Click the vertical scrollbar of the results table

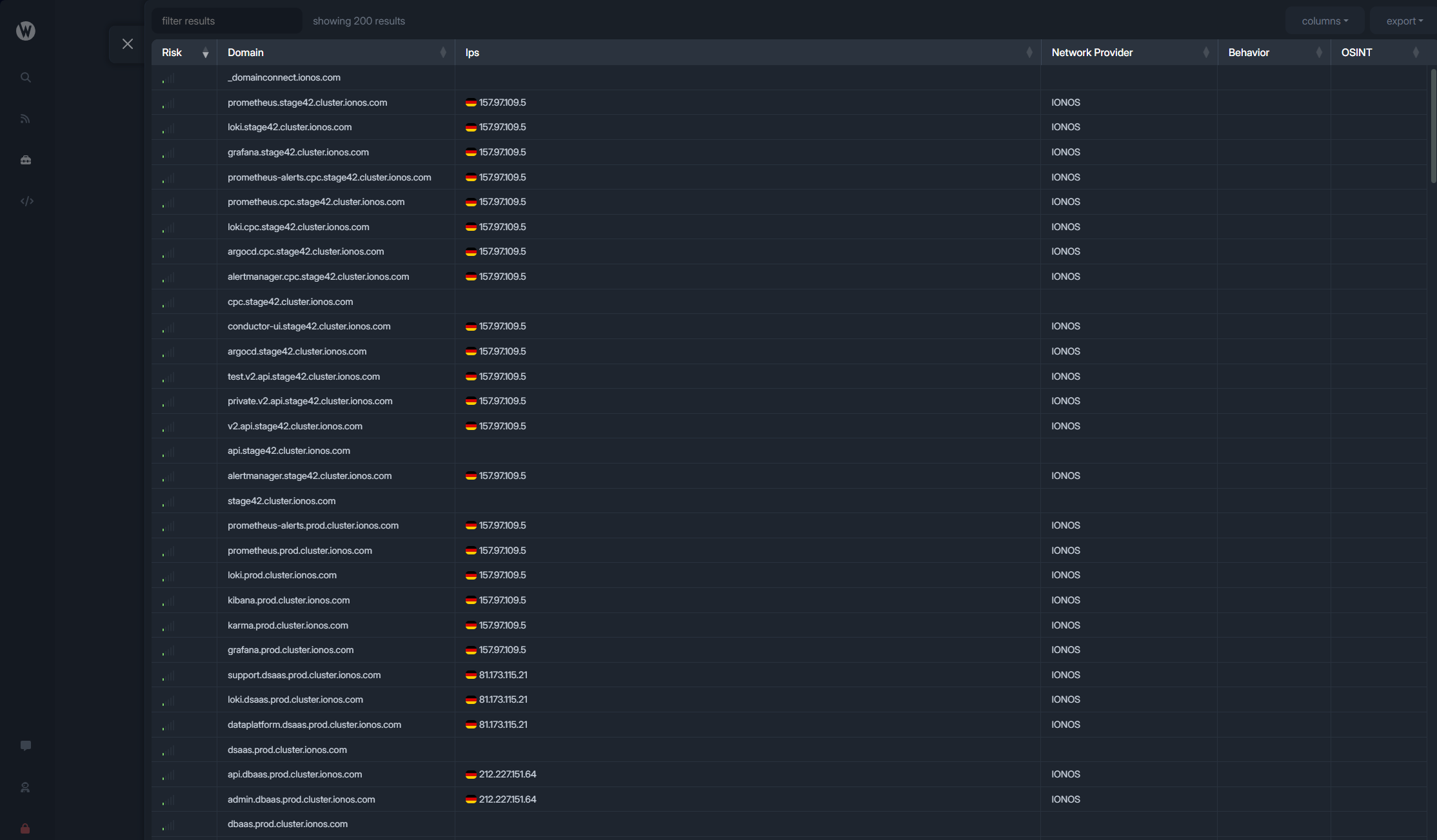pos(1433,126)
